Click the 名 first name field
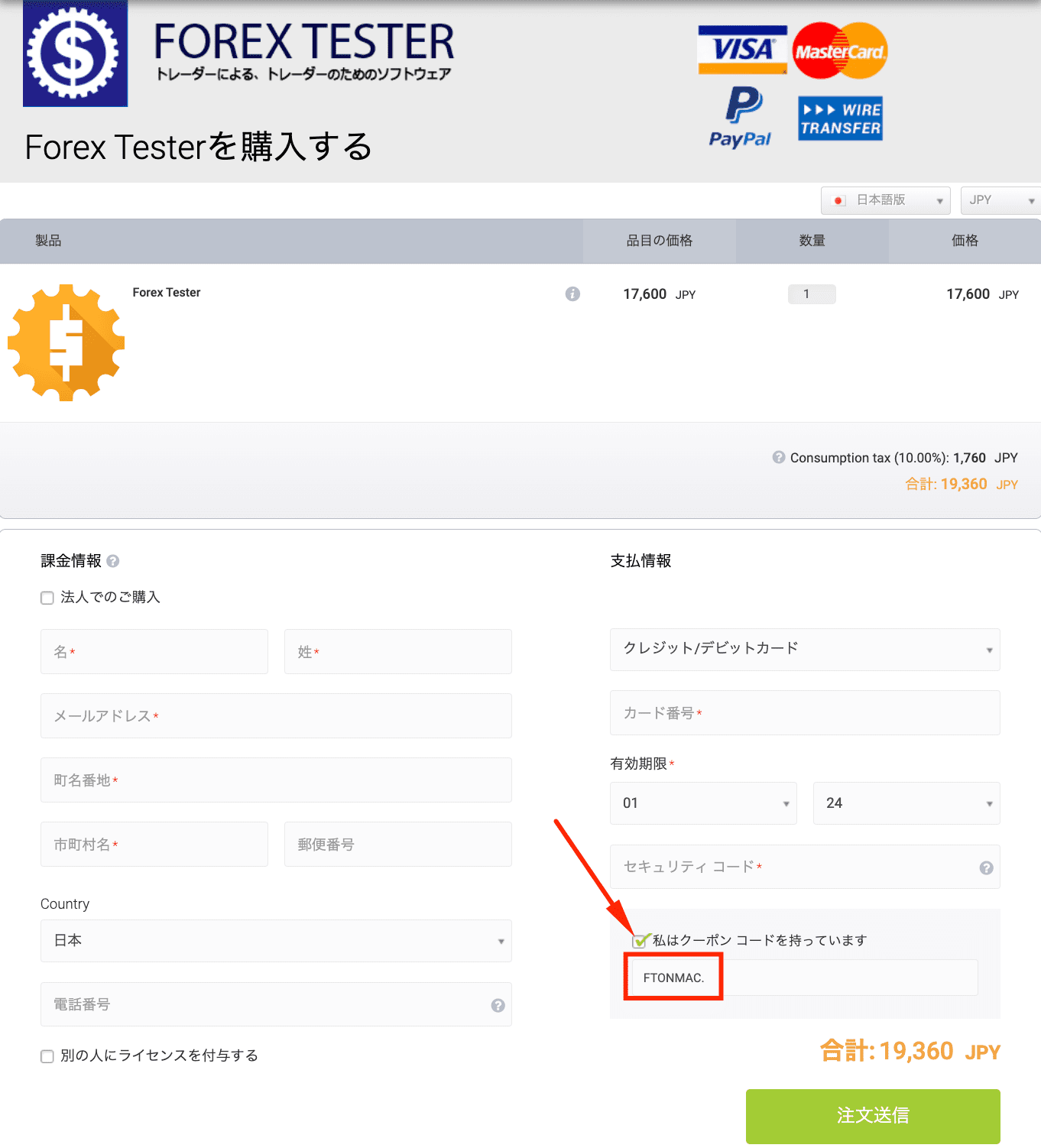This screenshot has height=1148, width=1041. [x=154, y=652]
